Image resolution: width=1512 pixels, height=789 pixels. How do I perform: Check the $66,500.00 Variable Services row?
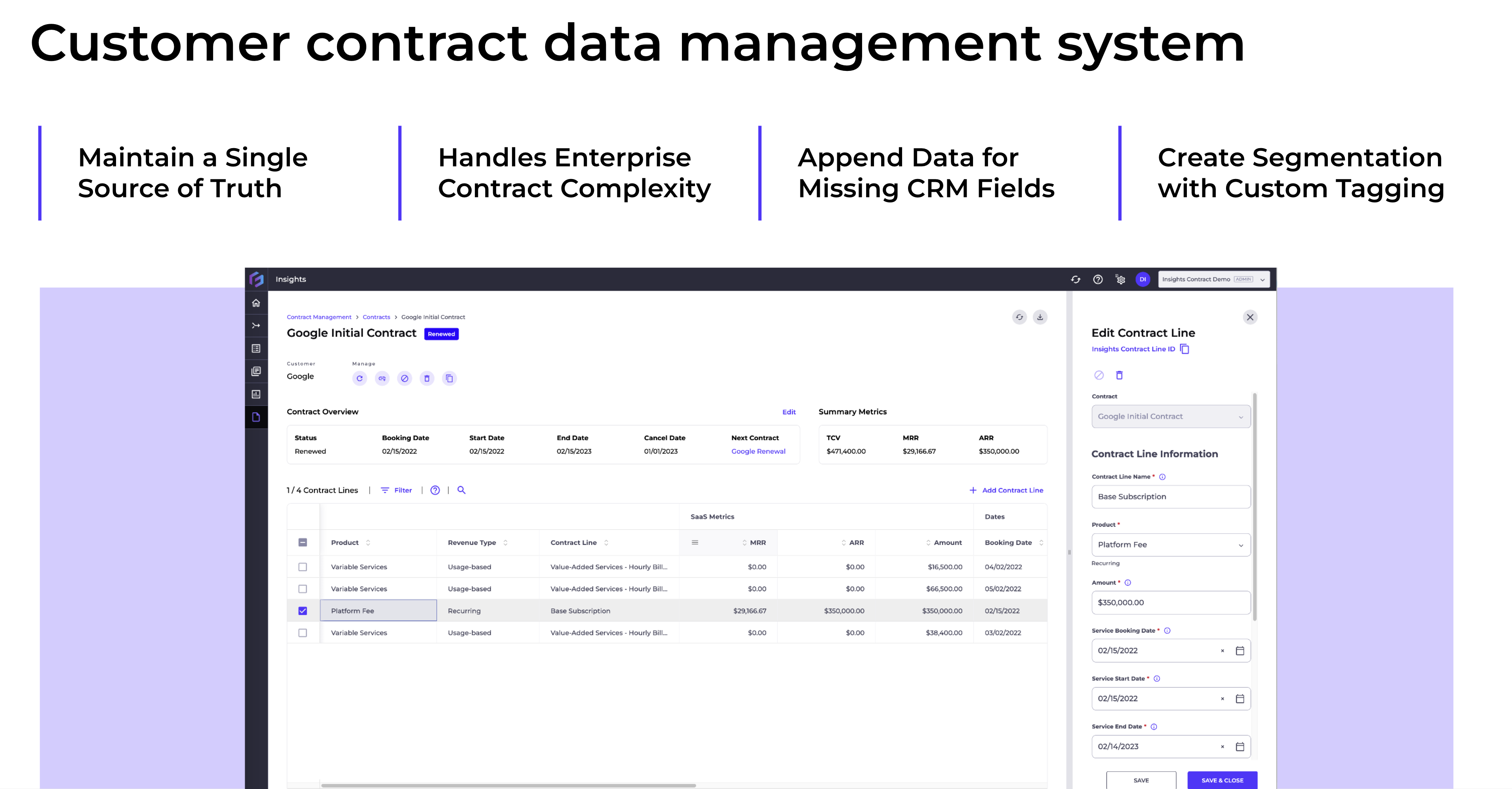303,589
